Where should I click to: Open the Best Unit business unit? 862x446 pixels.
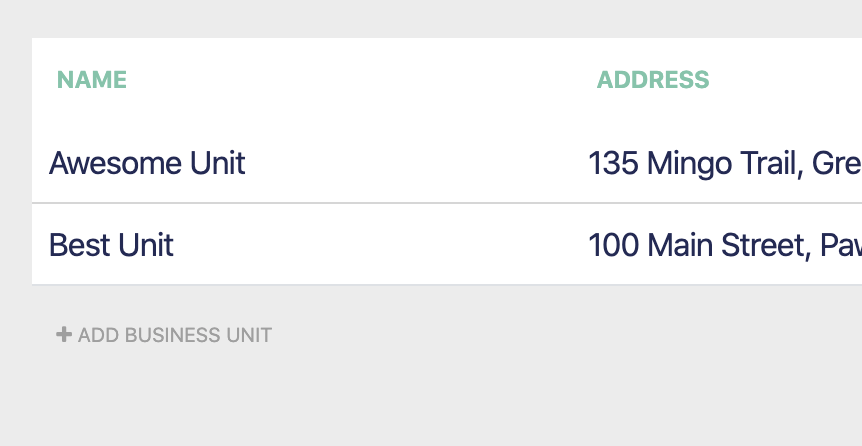click(111, 245)
